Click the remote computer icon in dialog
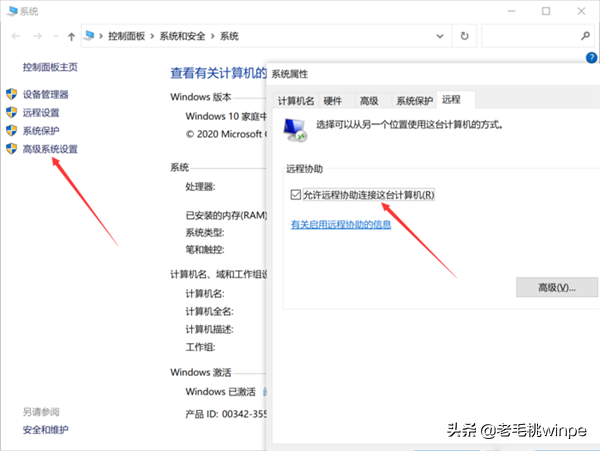Viewport: 600px width, 451px height. pyautogui.click(x=295, y=130)
